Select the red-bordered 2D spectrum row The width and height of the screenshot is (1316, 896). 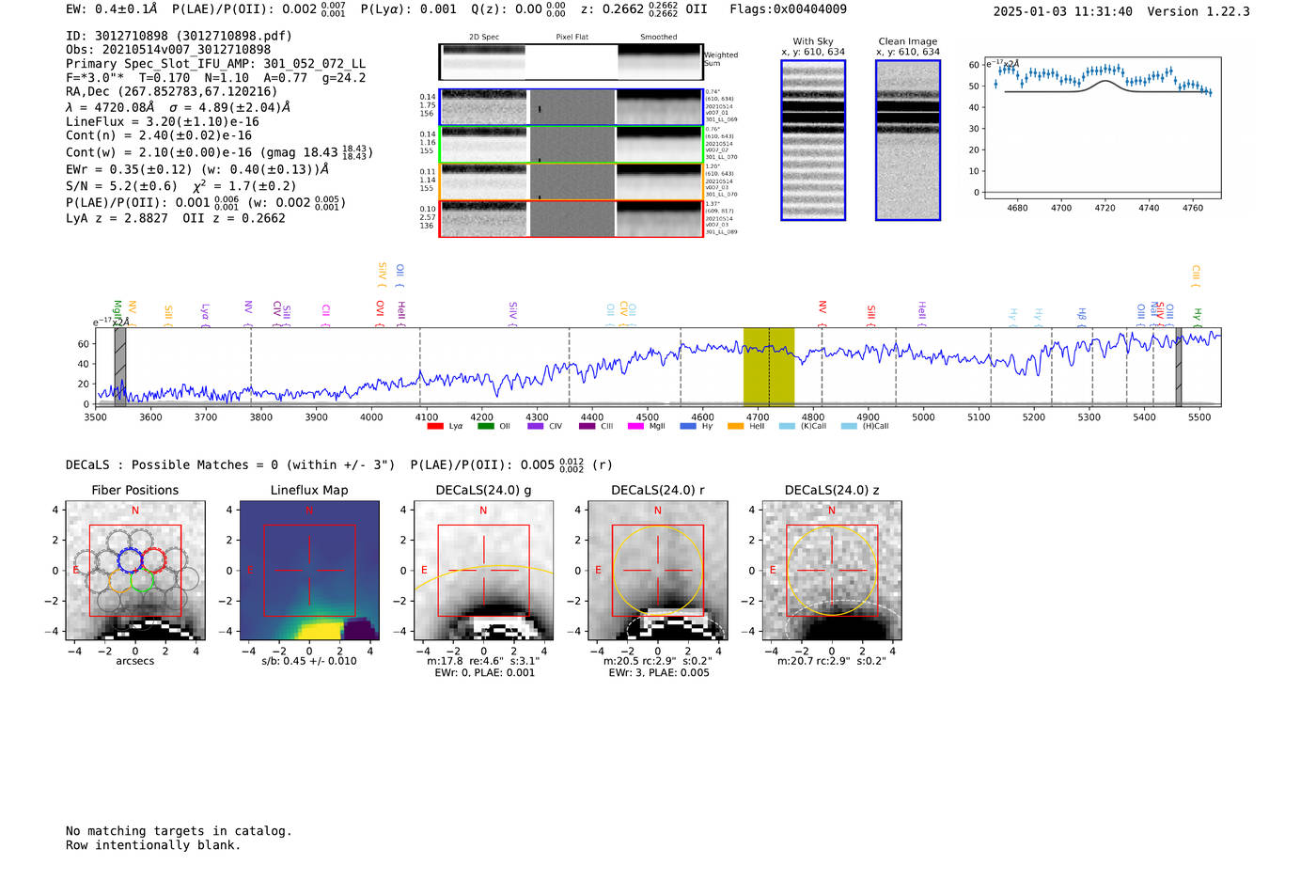pos(571,218)
